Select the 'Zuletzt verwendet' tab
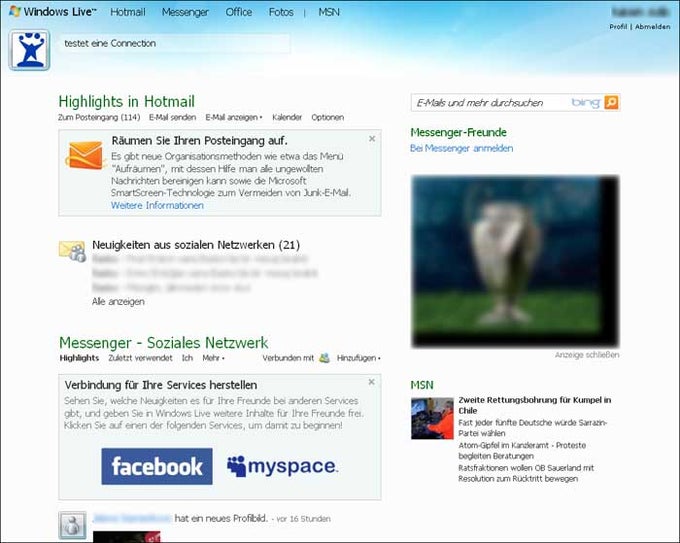Screen dimensions: 680x543 [x=140, y=358]
